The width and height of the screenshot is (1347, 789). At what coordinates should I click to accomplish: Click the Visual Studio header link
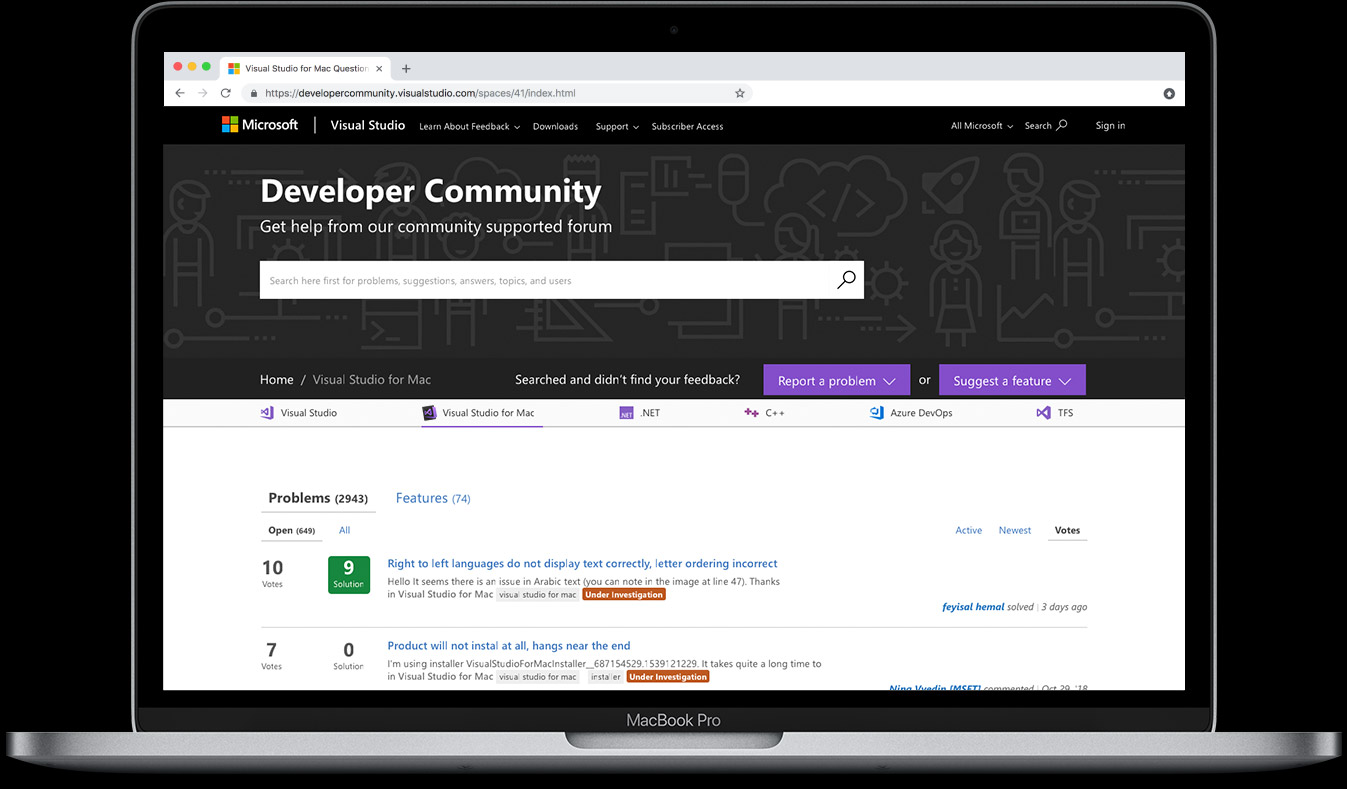click(367, 125)
